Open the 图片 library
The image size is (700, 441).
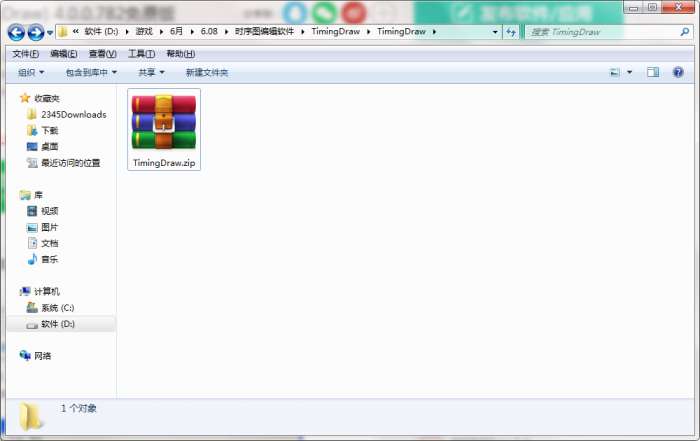click(x=50, y=227)
